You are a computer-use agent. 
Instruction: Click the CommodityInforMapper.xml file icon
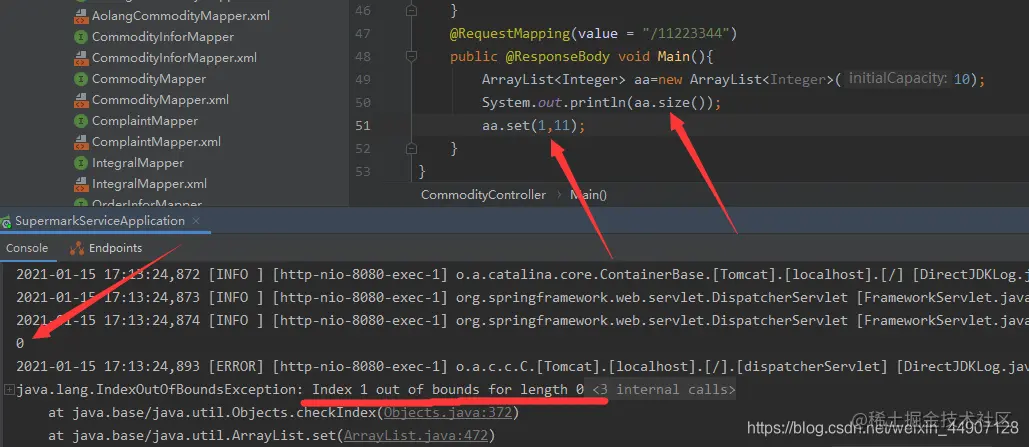click(81, 58)
